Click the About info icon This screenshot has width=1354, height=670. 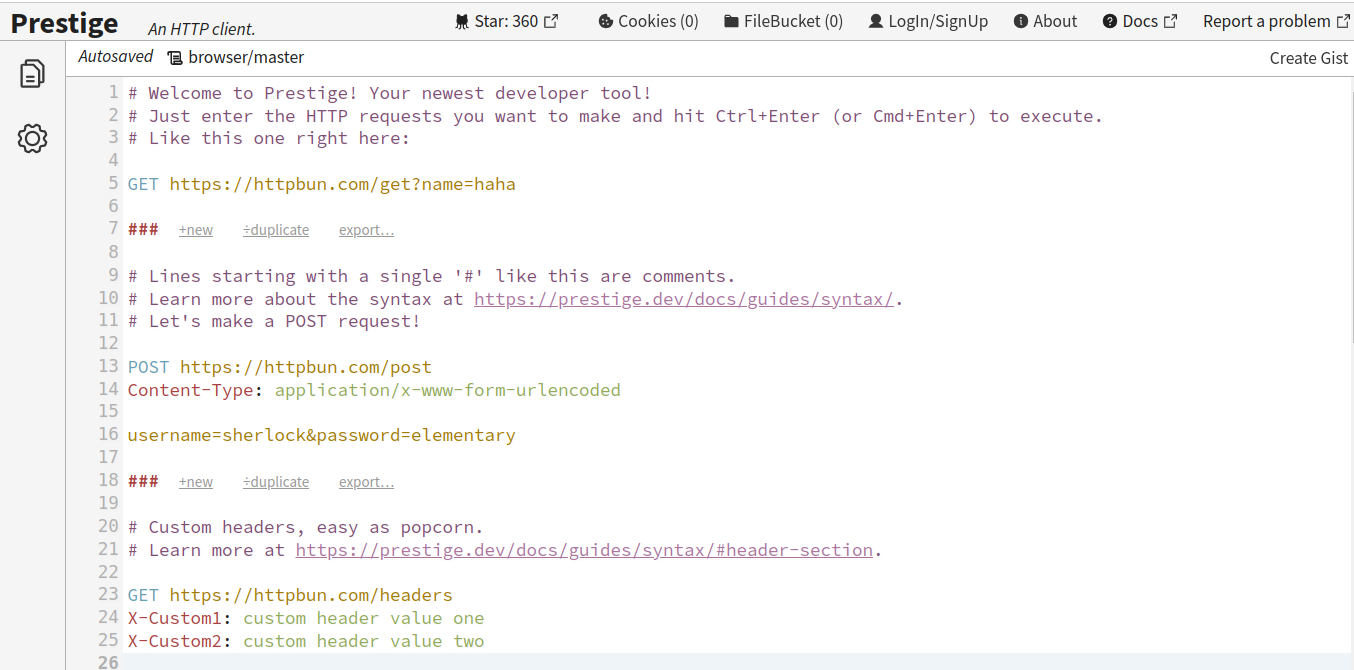(1021, 21)
